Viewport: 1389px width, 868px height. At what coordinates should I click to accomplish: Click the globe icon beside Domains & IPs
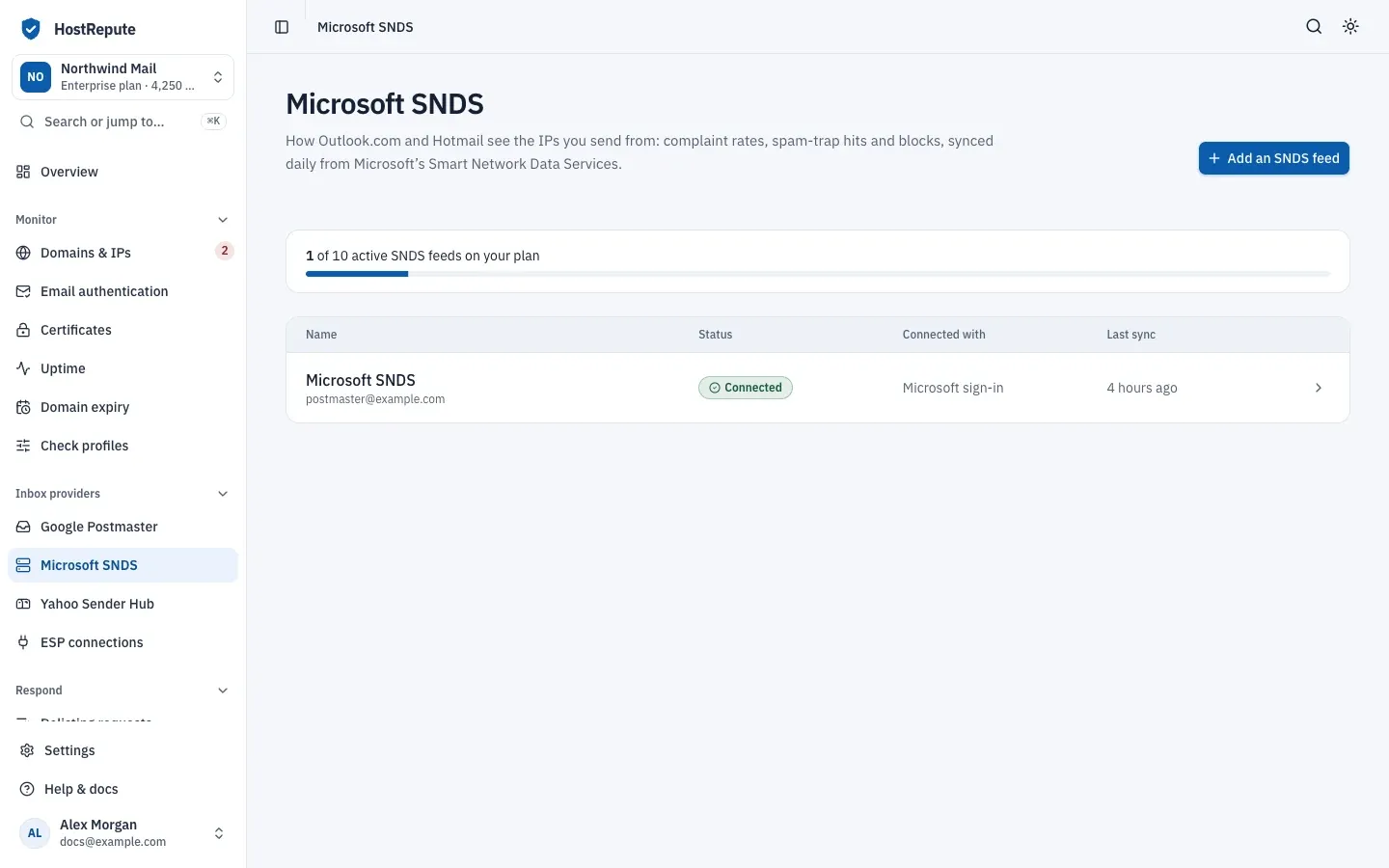[23, 253]
